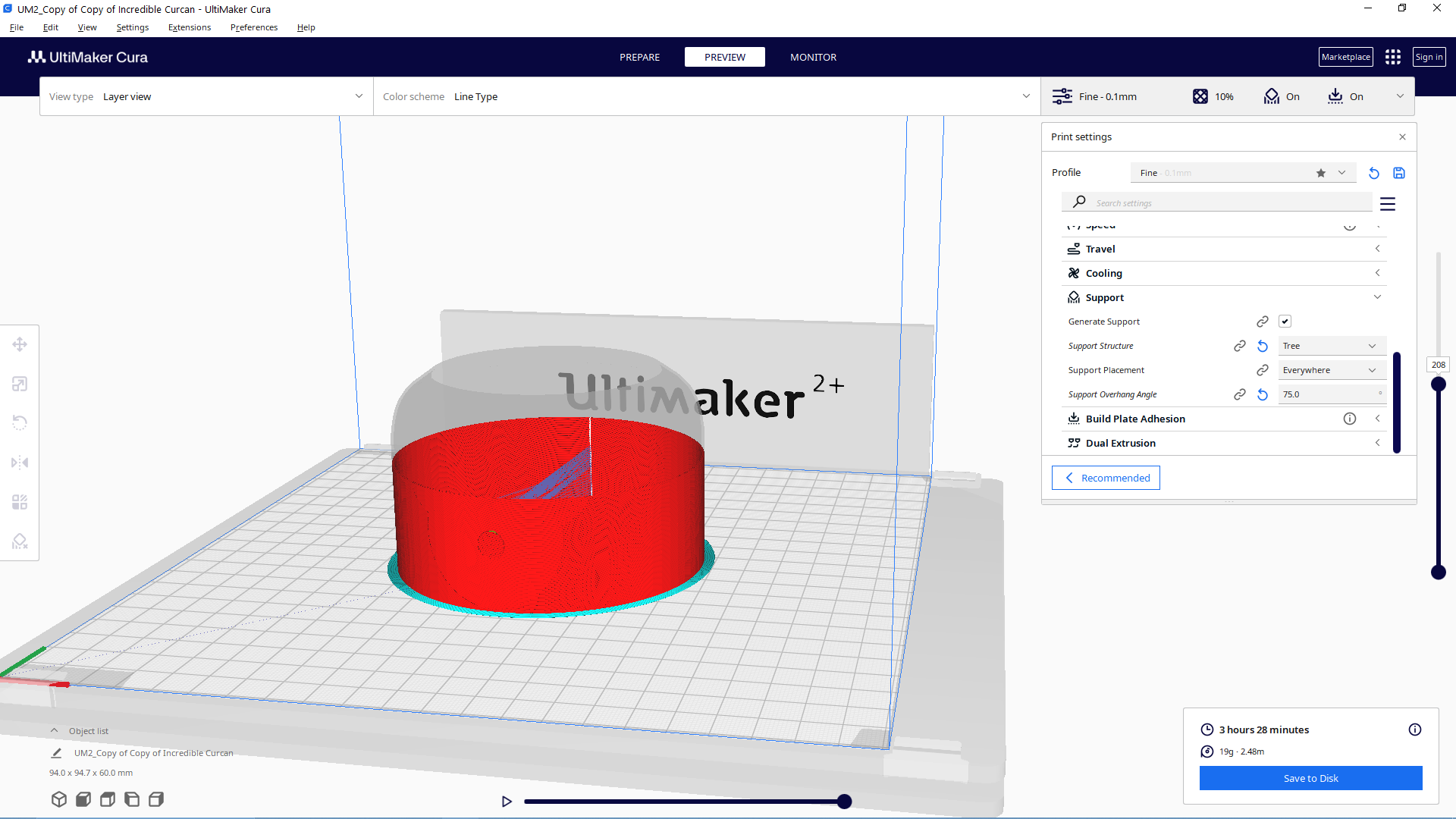The width and height of the screenshot is (1456, 819).
Task: Expand the Support Structure dropdown
Action: pyautogui.click(x=1330, y=345)
